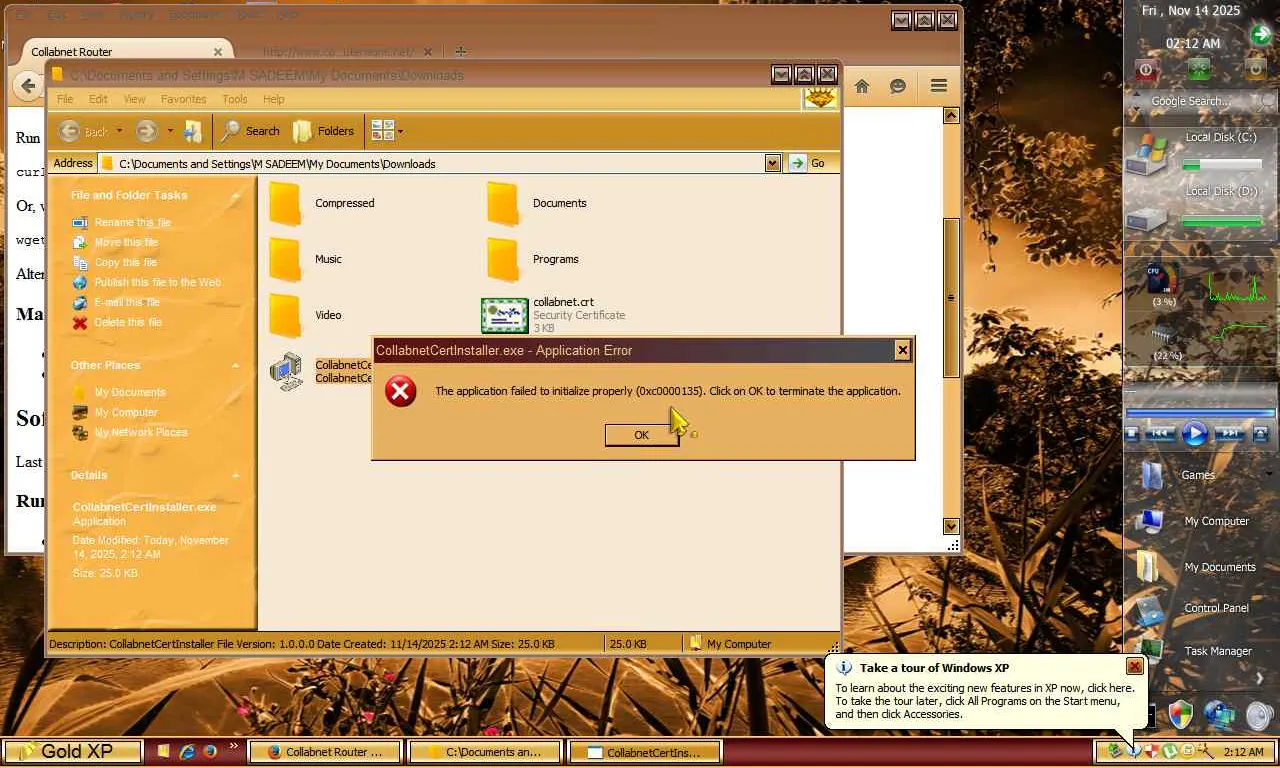Select the CollabnetCertInstaller.exe file icon
The width and height of the screenshot is (1280, 768).
pos(287,371)
